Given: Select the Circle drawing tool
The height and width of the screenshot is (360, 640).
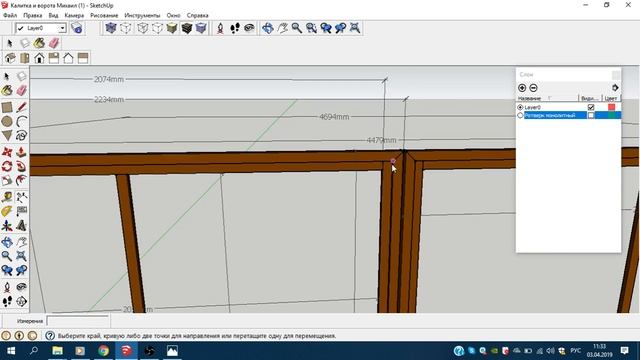Looking at the screenshot, I should pos(7,121).
